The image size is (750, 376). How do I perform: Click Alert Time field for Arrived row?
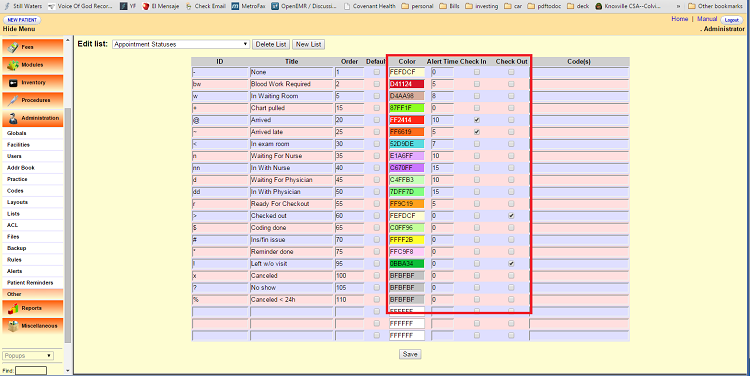[442, 120]
